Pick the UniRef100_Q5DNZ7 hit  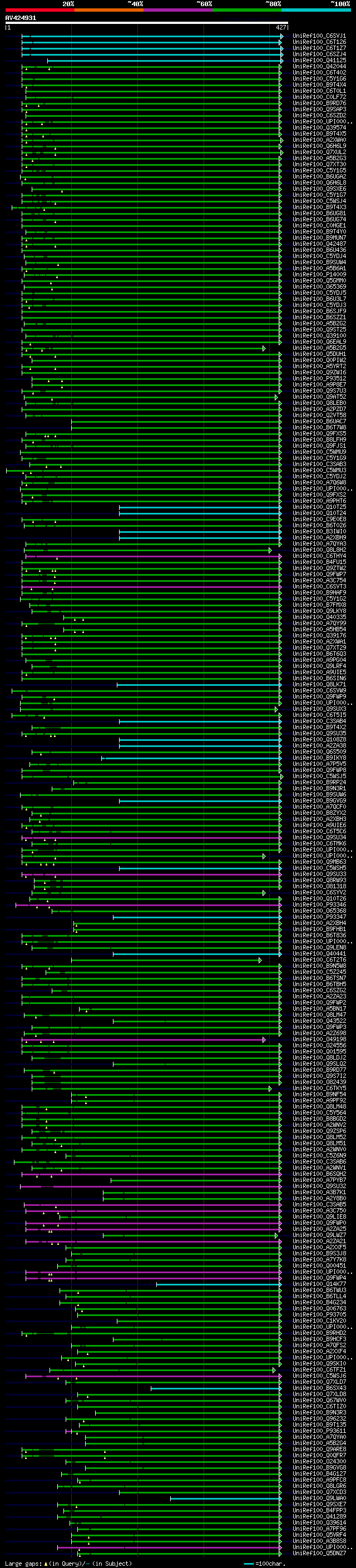[319, 1554]
